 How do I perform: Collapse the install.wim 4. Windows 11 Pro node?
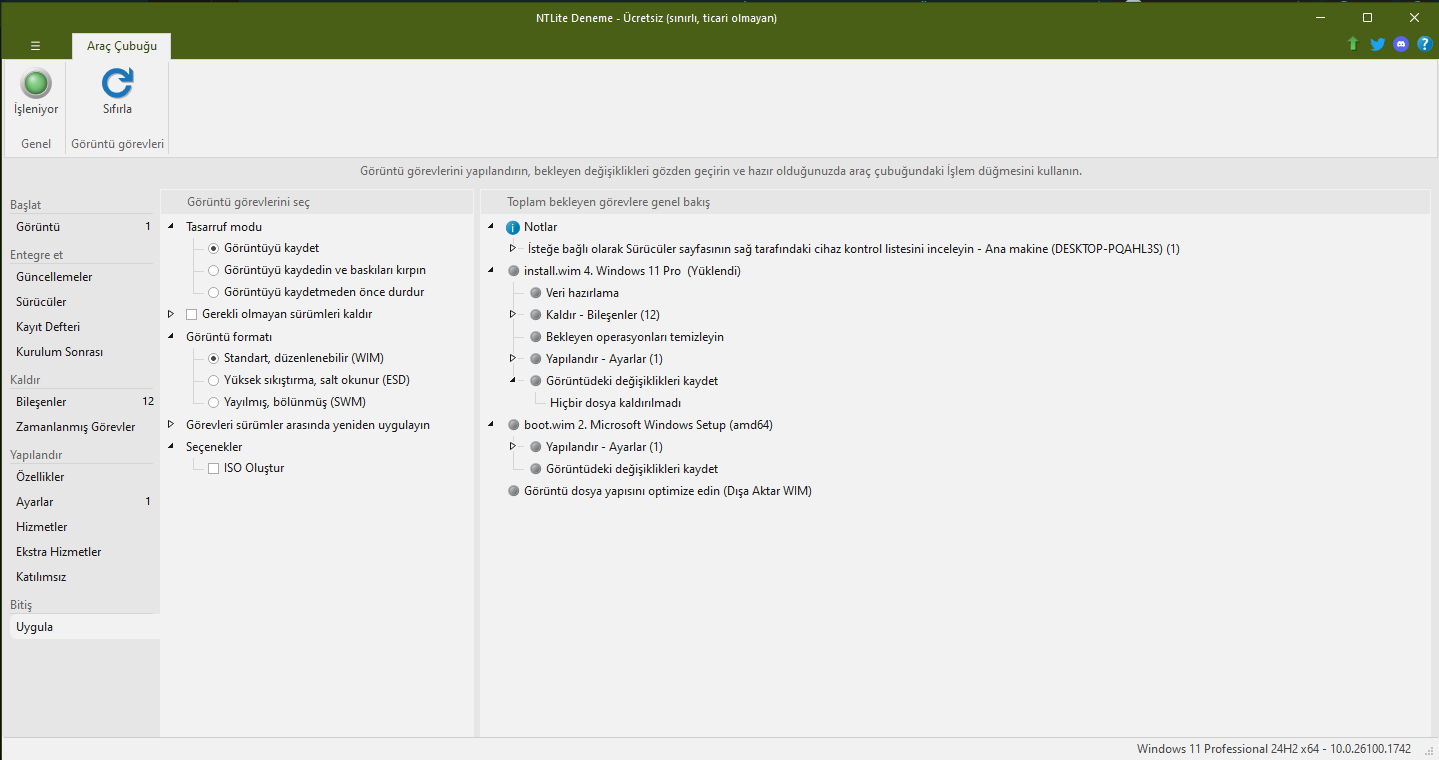pyautogui.click(x=491, y=271)
